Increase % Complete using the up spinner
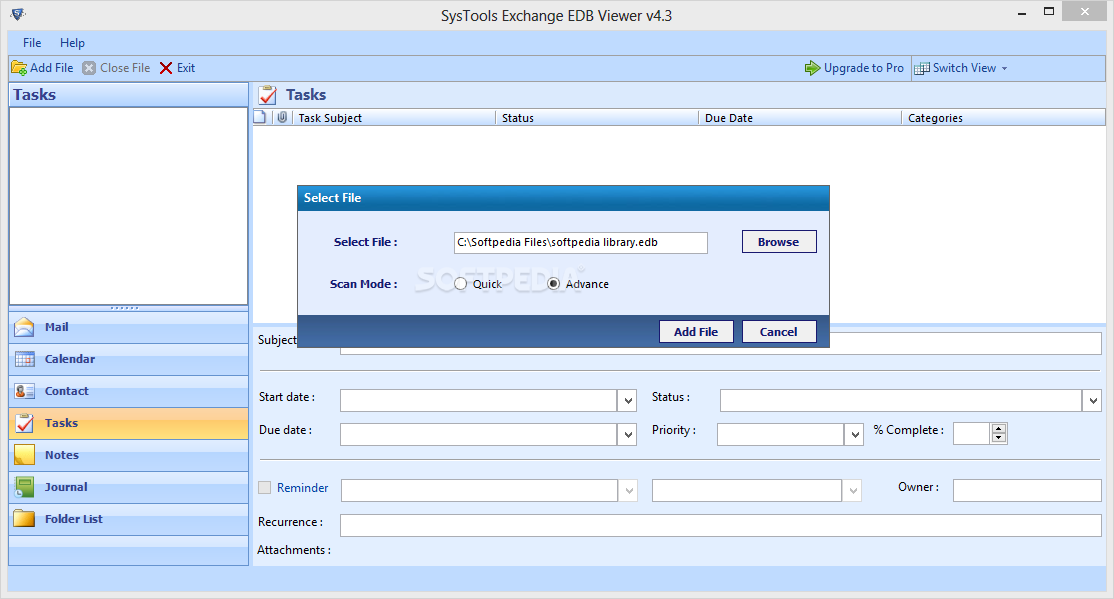 coord(999,428)
